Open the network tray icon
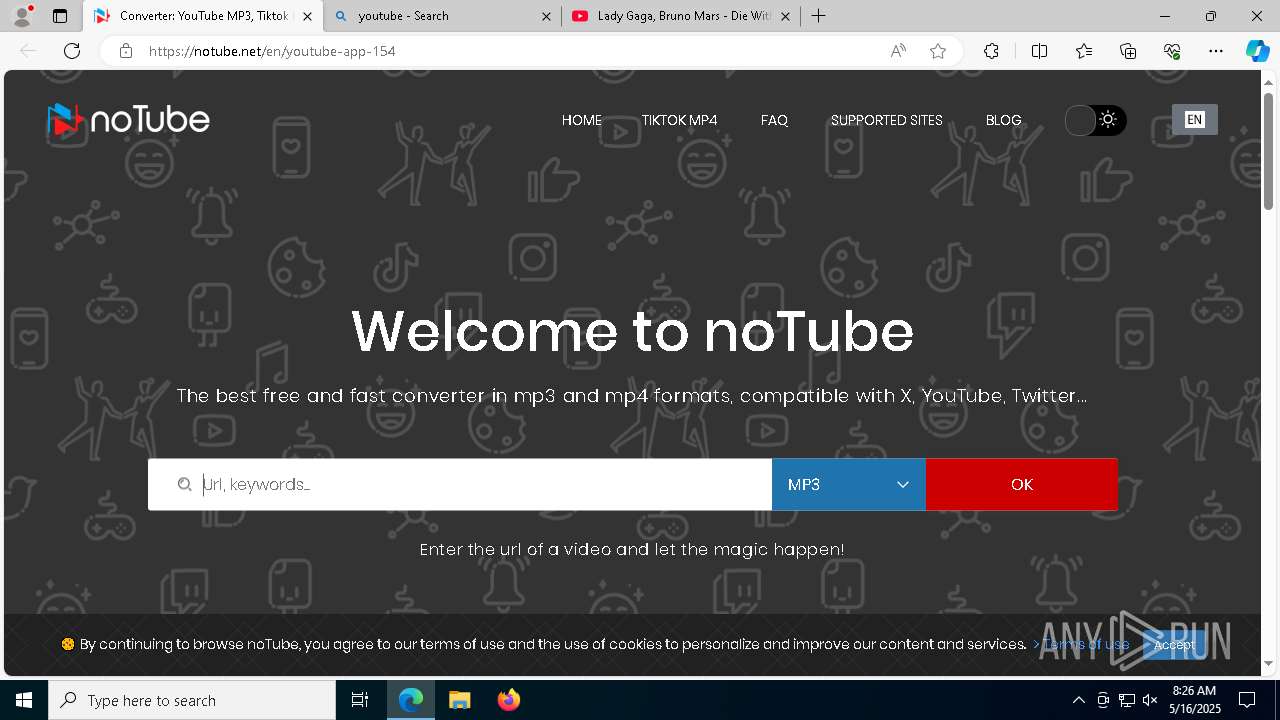The width and height of the screenshot is (1280, 720). click(x=1127, y=700)
